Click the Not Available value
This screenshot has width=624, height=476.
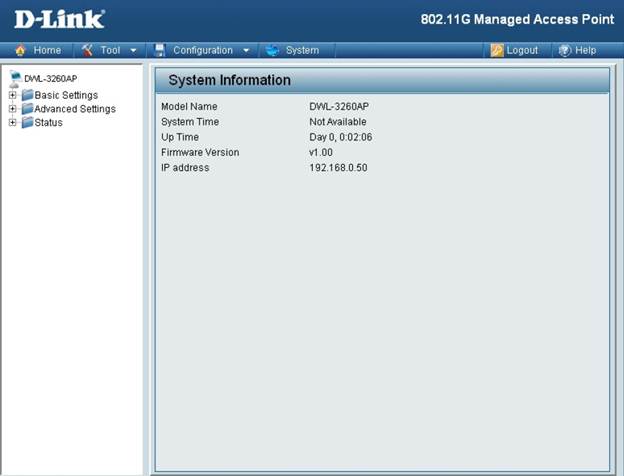tap(337, 122)
